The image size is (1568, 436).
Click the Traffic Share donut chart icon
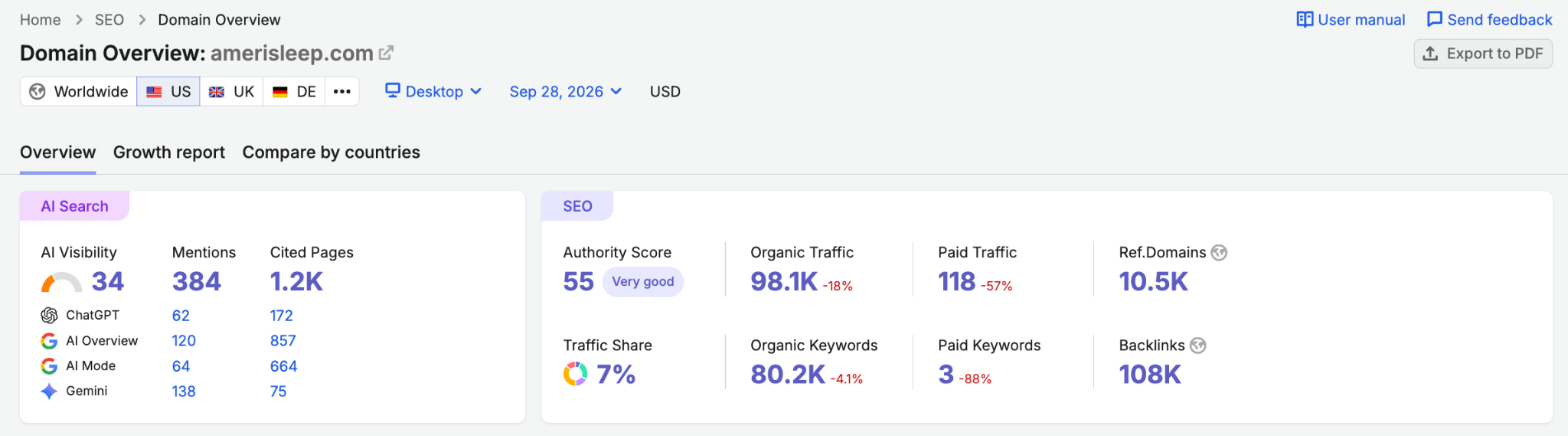coord(575,374)
